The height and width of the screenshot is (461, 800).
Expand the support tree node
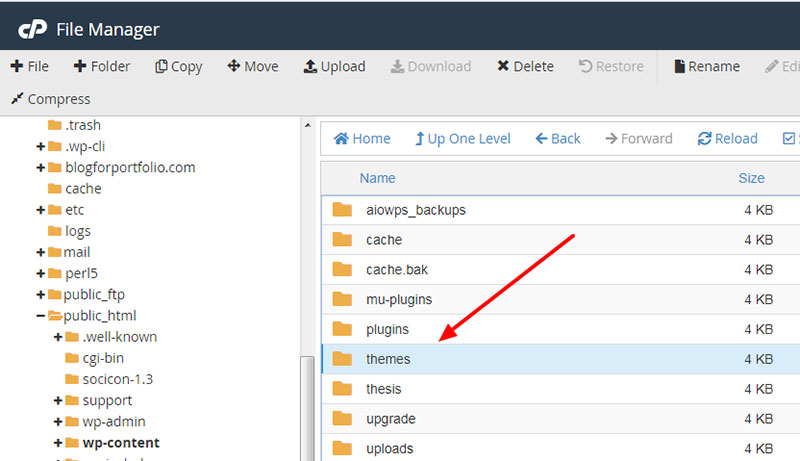(58, 401)
